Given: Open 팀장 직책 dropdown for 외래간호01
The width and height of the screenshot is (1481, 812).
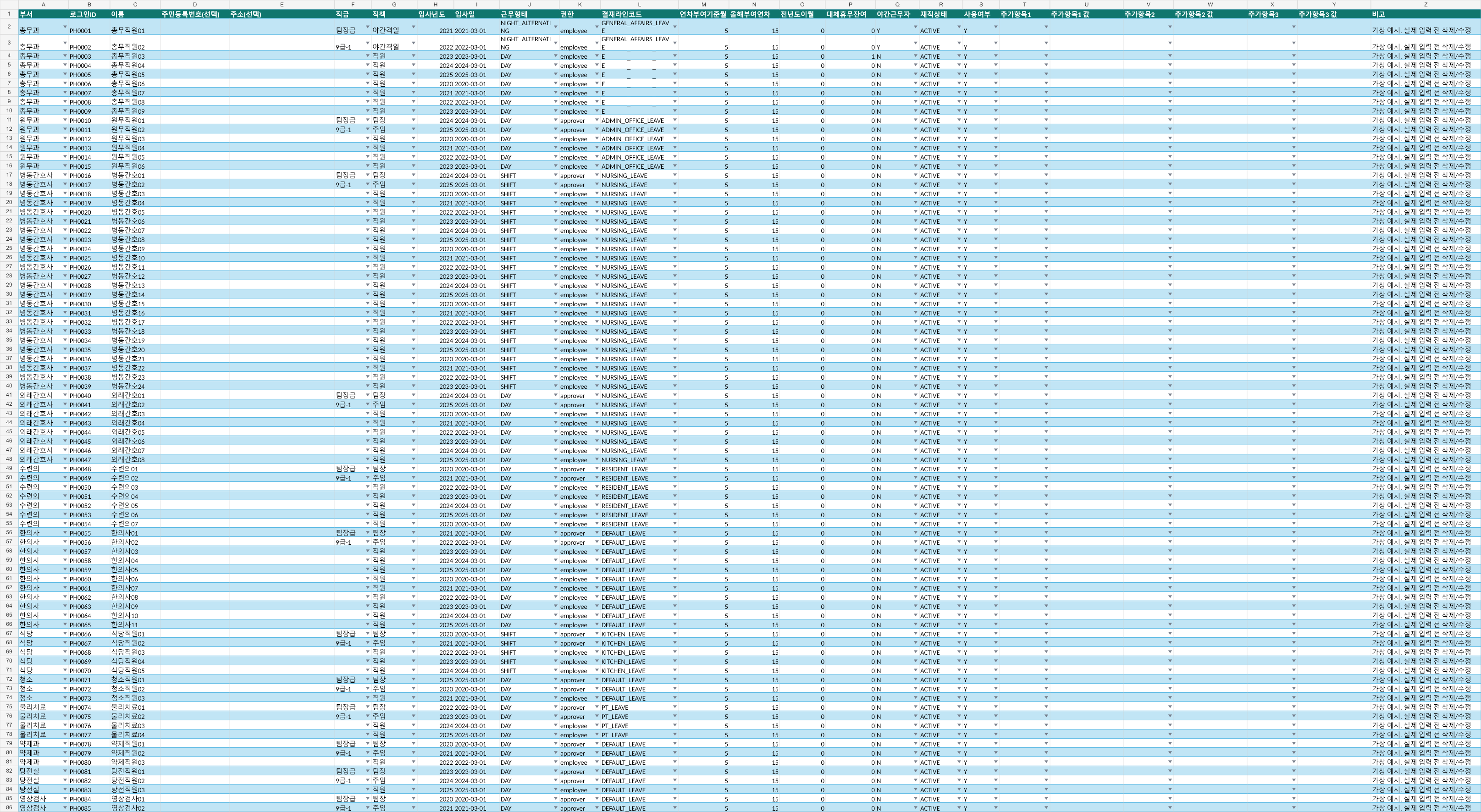Looking at the screenshot, I should 414,394.
